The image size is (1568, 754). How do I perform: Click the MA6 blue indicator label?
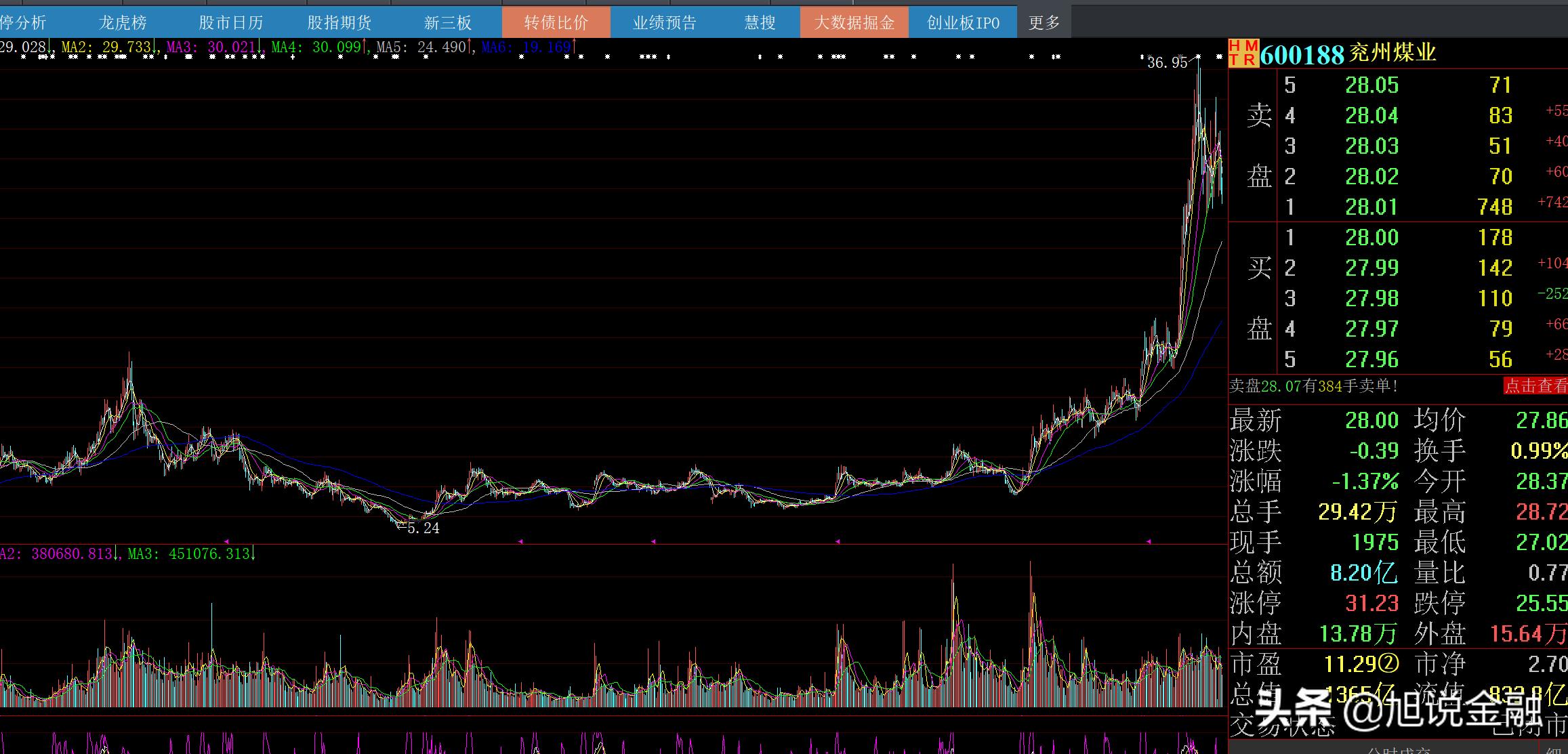tap(527, 47)
